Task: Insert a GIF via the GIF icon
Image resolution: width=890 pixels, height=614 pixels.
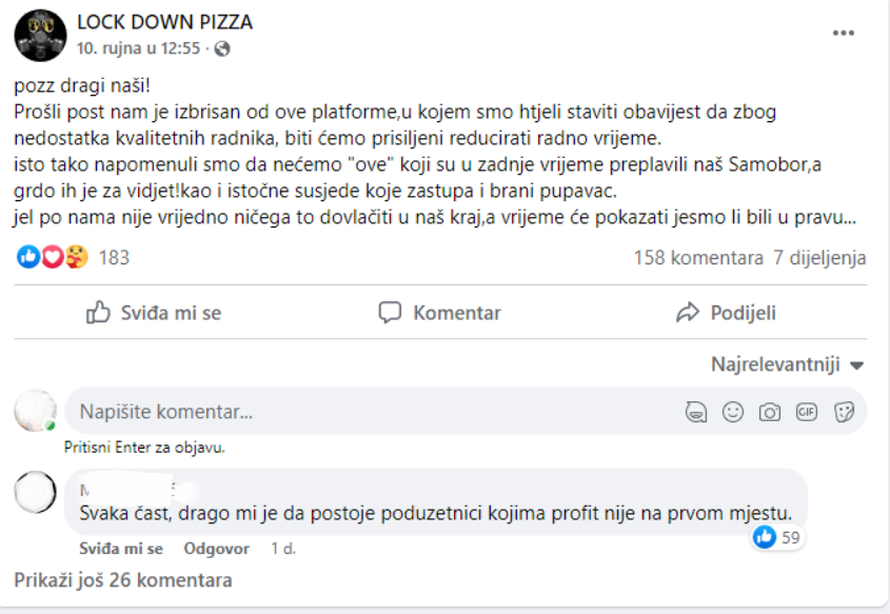Action: [x=806, y=411]
